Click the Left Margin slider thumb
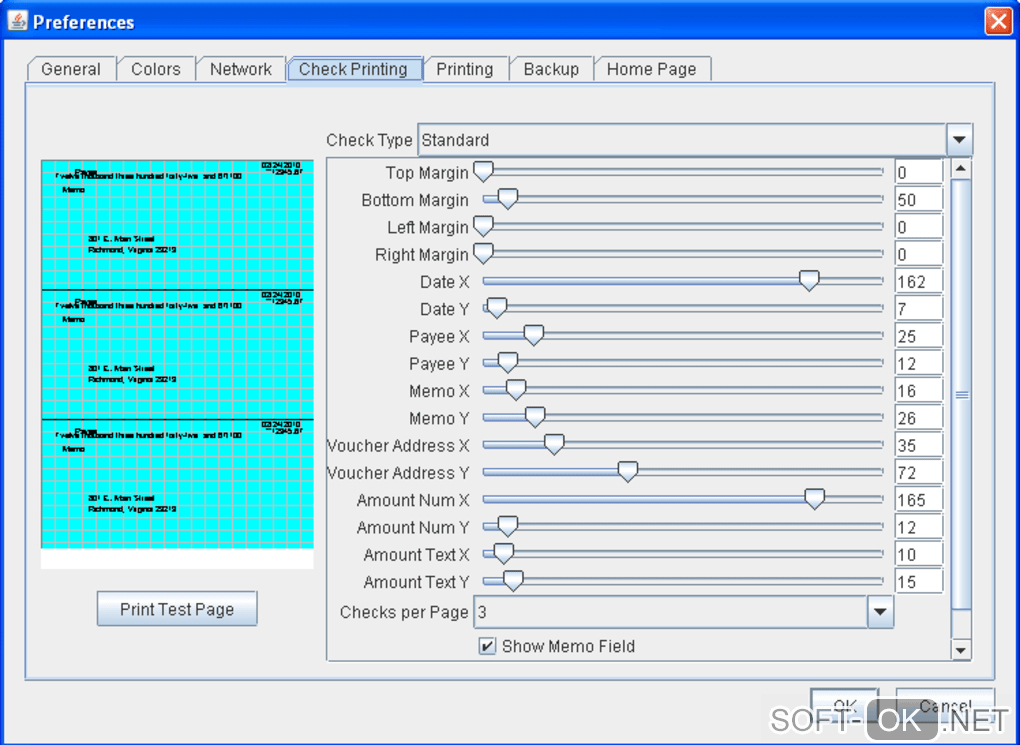Screen dimensions: 1020x745 [x=483, y=226]
